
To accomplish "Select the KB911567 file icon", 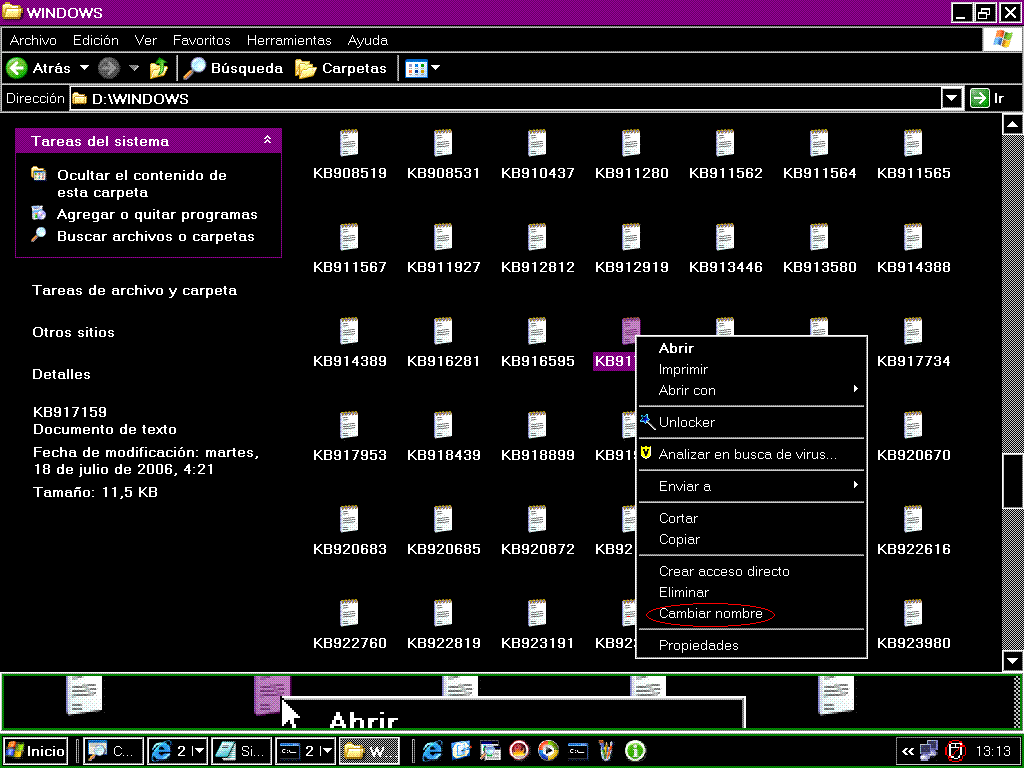I will pyautogui.click(x=349, y=237).
